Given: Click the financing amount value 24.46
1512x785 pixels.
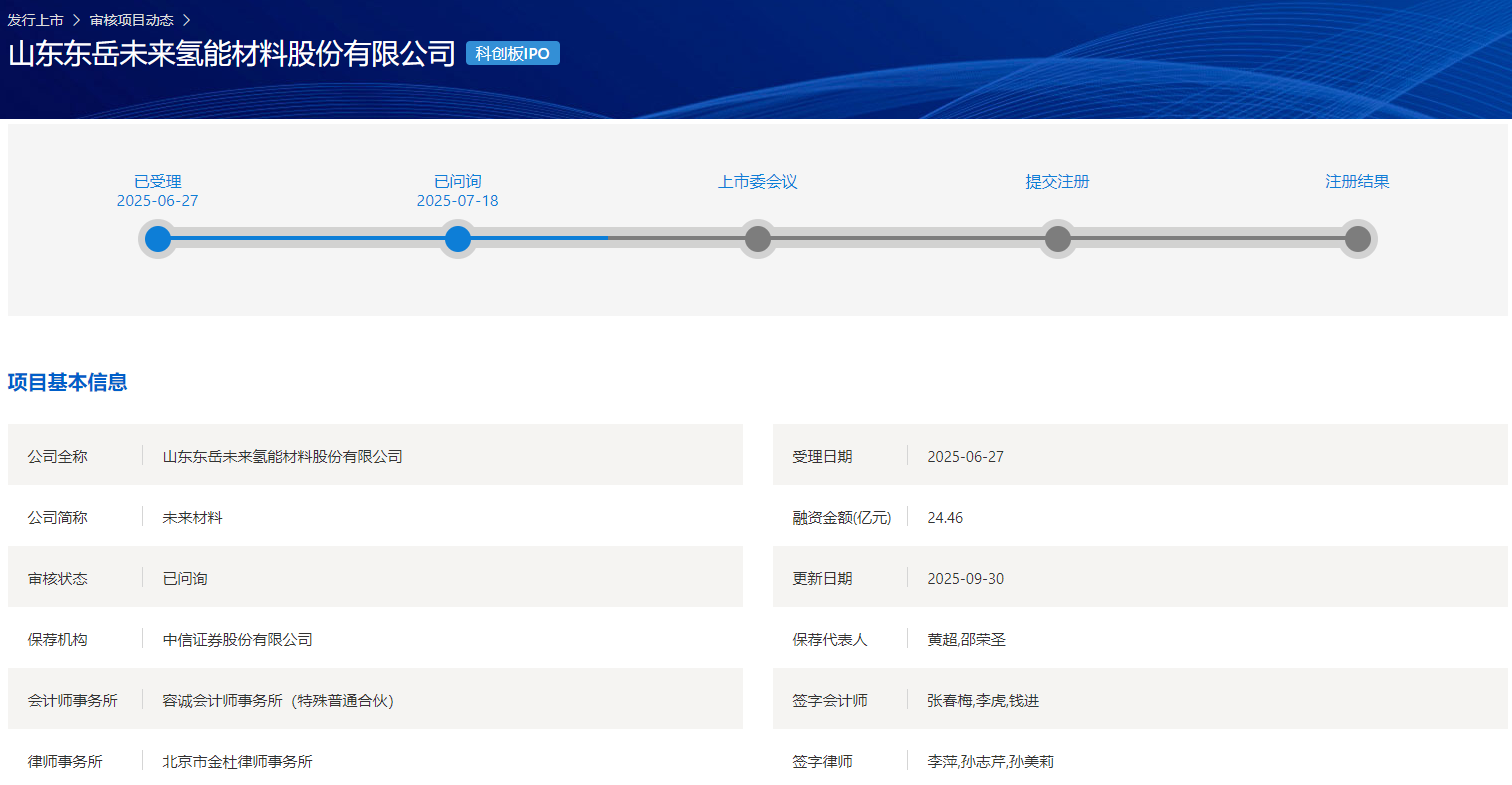Looking at the screenshot, I should (x=945, y=518).
